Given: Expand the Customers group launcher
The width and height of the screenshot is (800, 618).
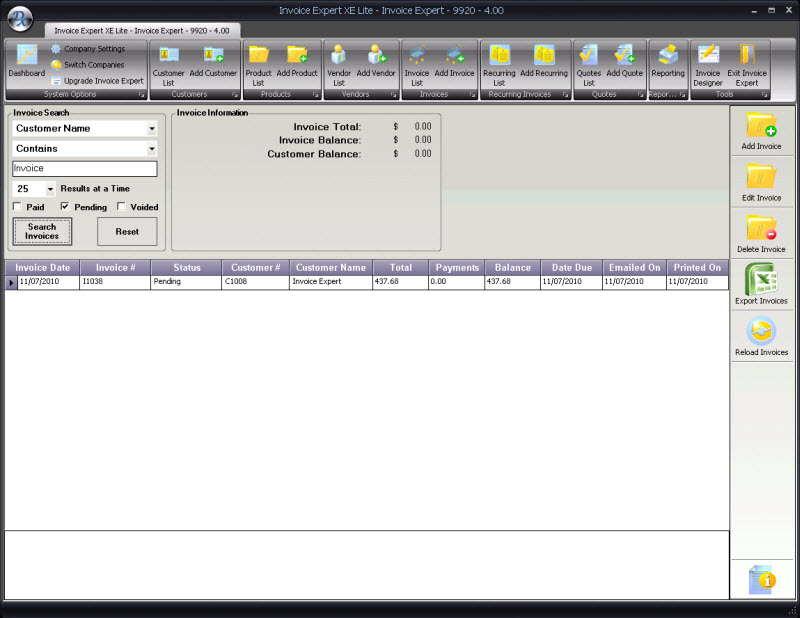Looking at the screenshot, I should [235, 95].
